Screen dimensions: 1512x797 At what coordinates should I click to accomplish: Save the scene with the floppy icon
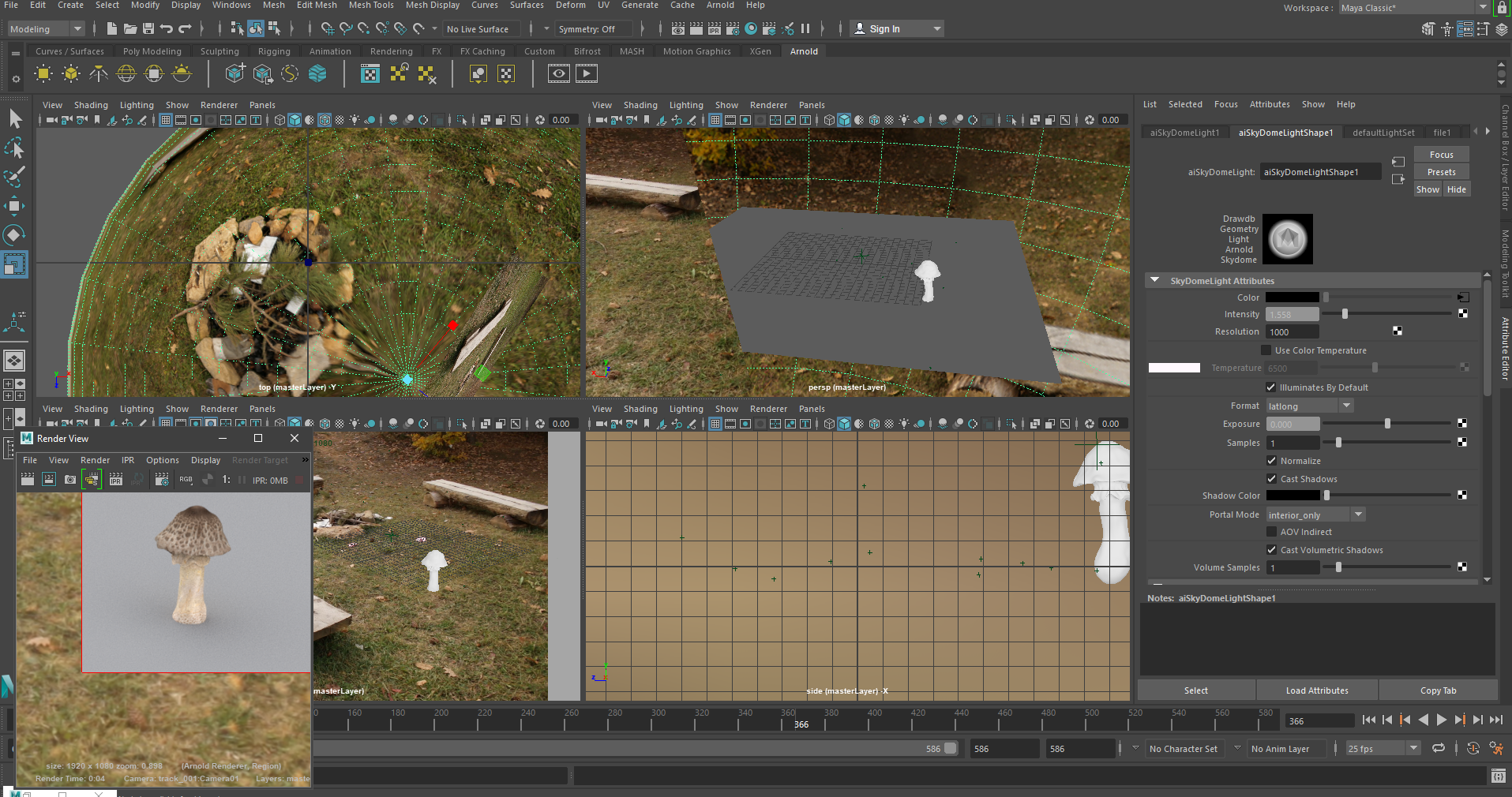coord(148,29)
